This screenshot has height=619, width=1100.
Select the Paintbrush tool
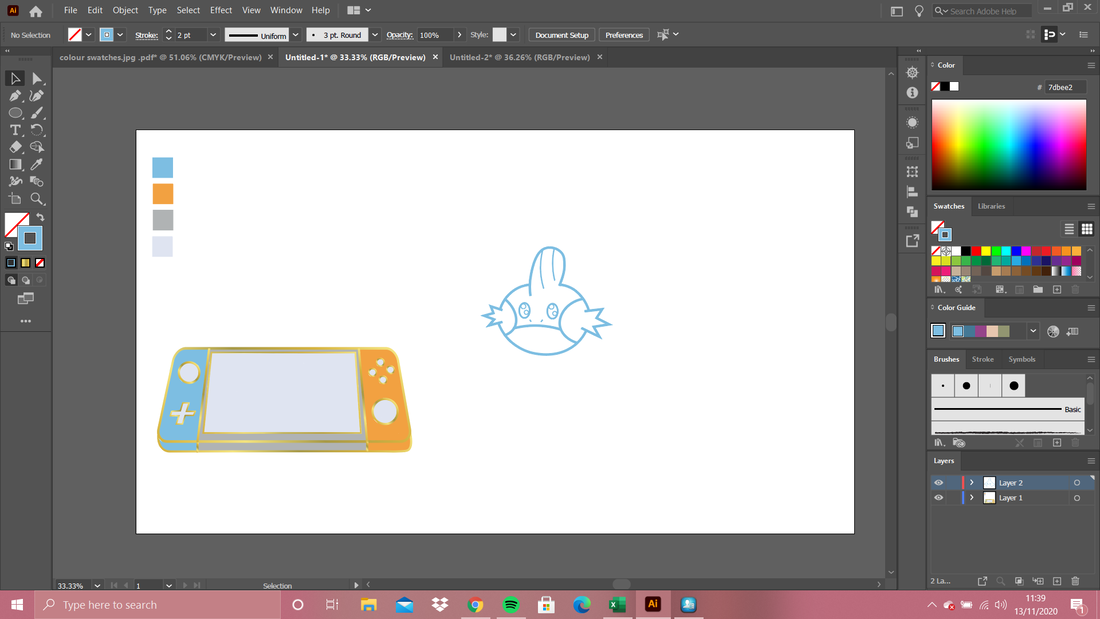coord(36,113)
